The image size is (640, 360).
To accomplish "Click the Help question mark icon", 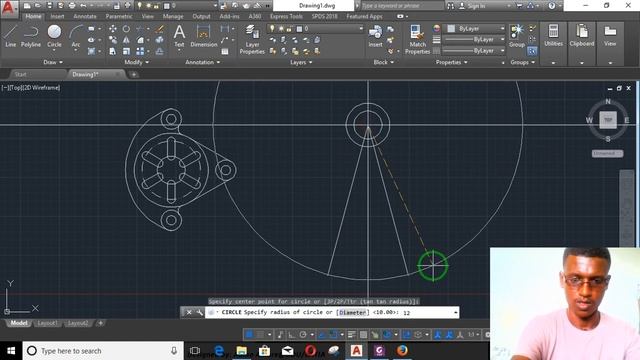I will [551, 6].
